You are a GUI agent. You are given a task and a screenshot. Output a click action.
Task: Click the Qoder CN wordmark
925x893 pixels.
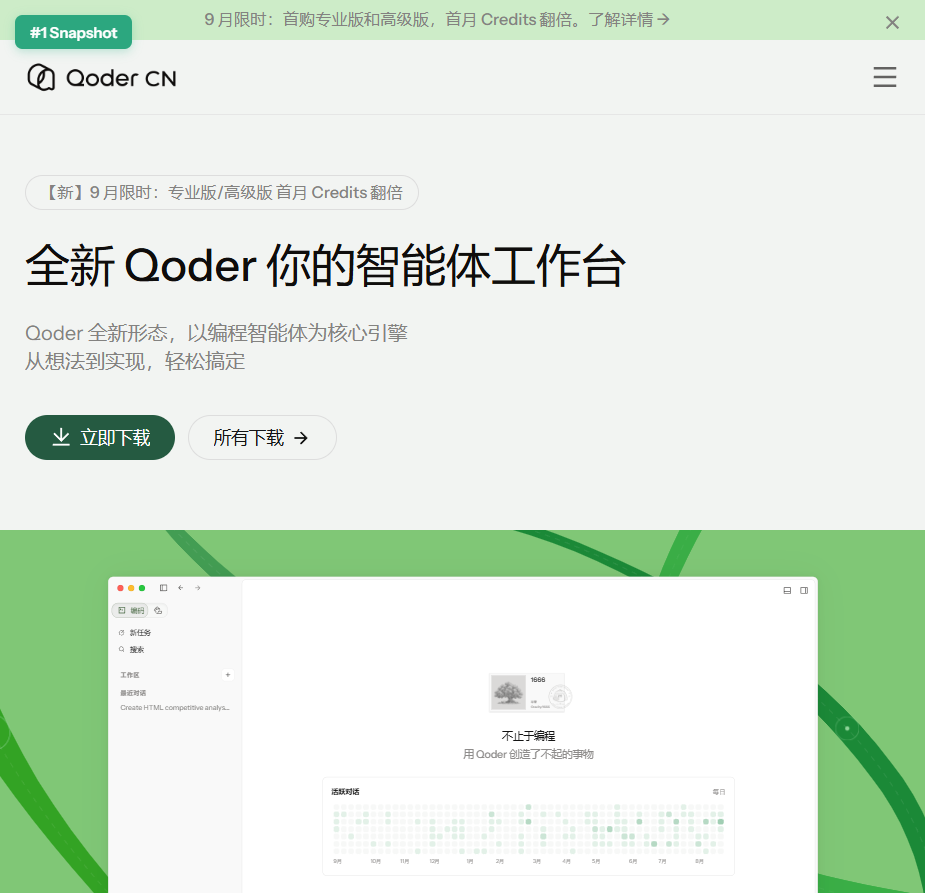point(121,78)
